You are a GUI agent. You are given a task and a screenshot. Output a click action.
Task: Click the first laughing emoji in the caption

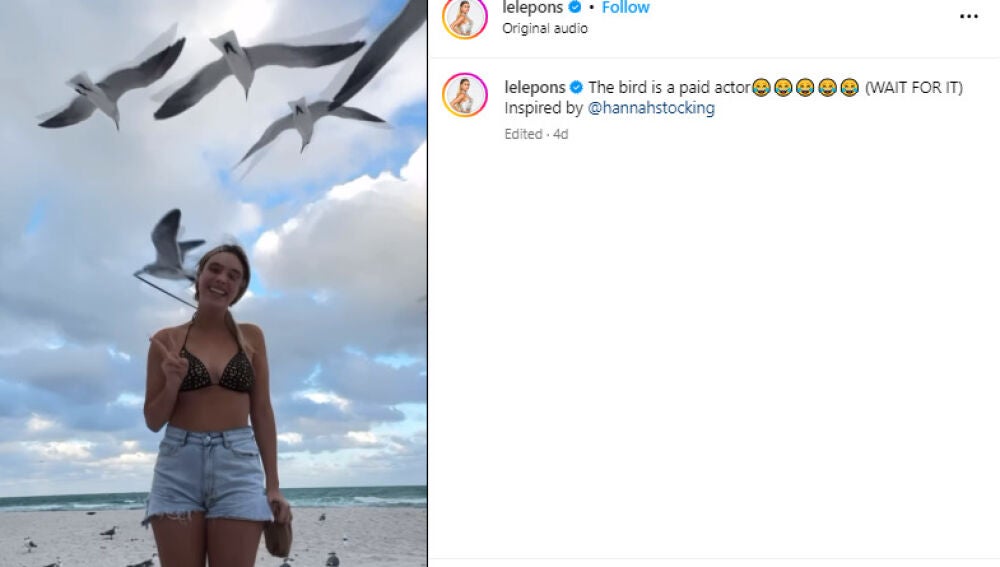point(761,88)
